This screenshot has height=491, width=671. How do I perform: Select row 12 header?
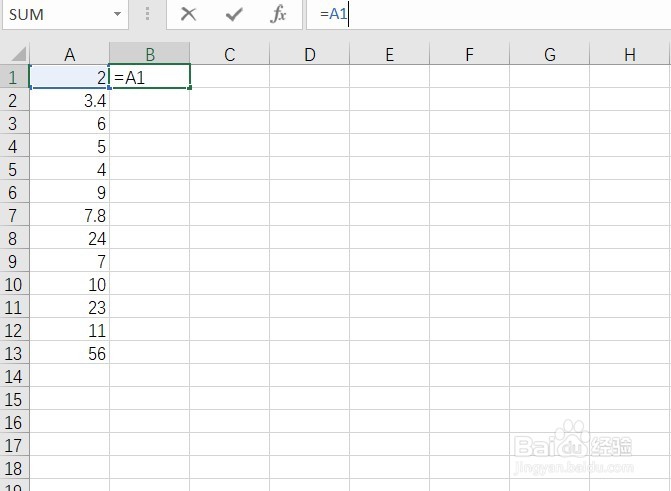click(14, 331)
